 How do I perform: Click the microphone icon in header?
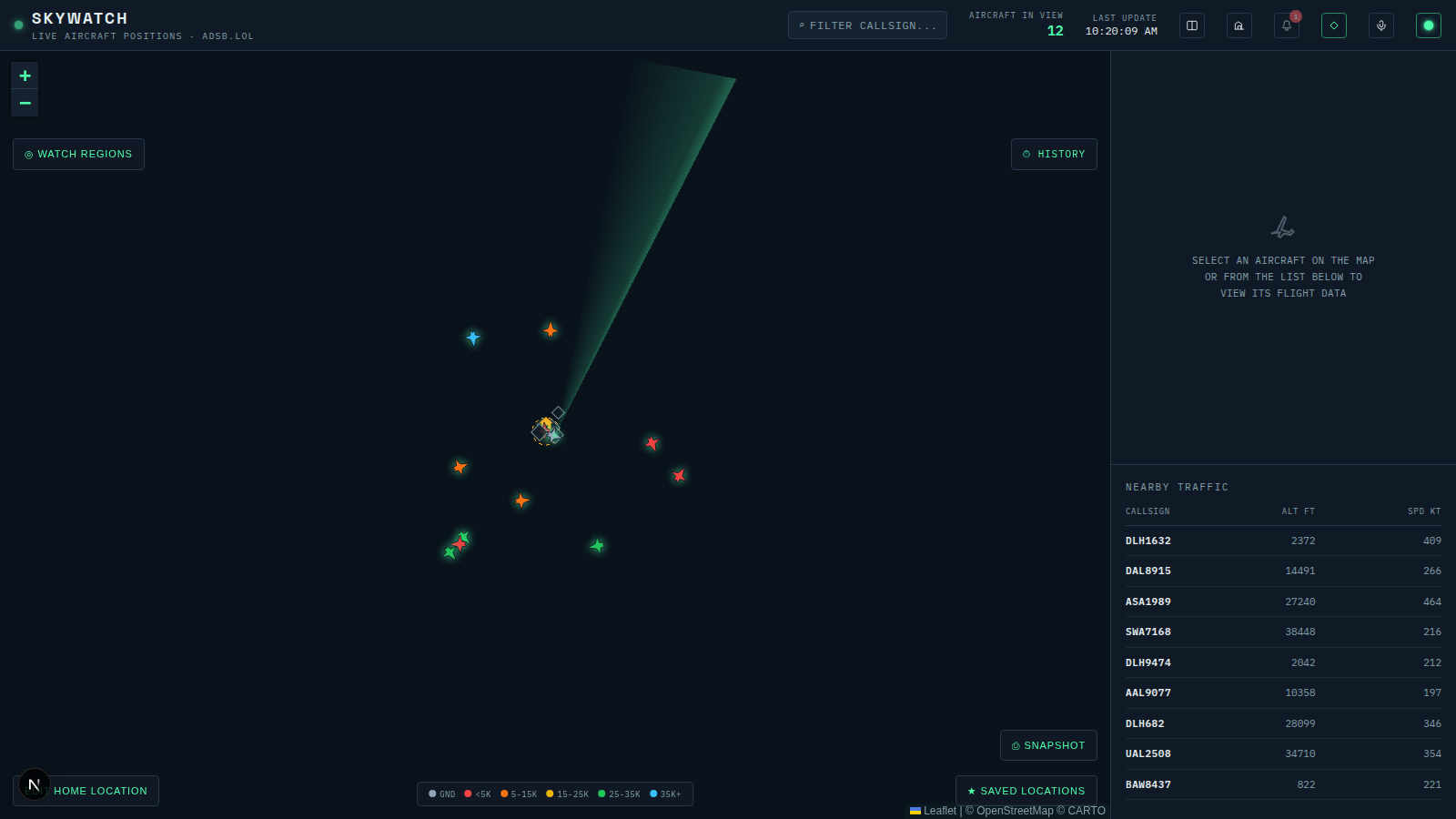click(x=1381, y=25)
